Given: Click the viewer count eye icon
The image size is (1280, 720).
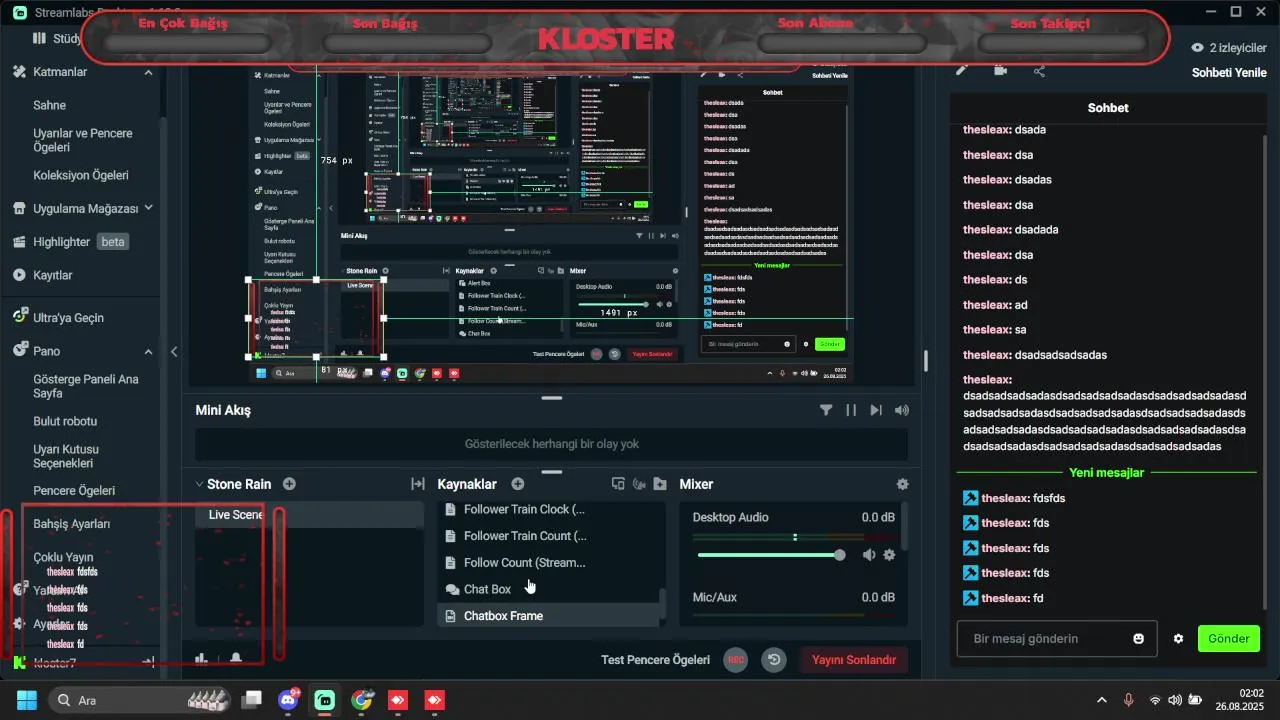Looking at the screenshot, I should (x=1197, y=47).
